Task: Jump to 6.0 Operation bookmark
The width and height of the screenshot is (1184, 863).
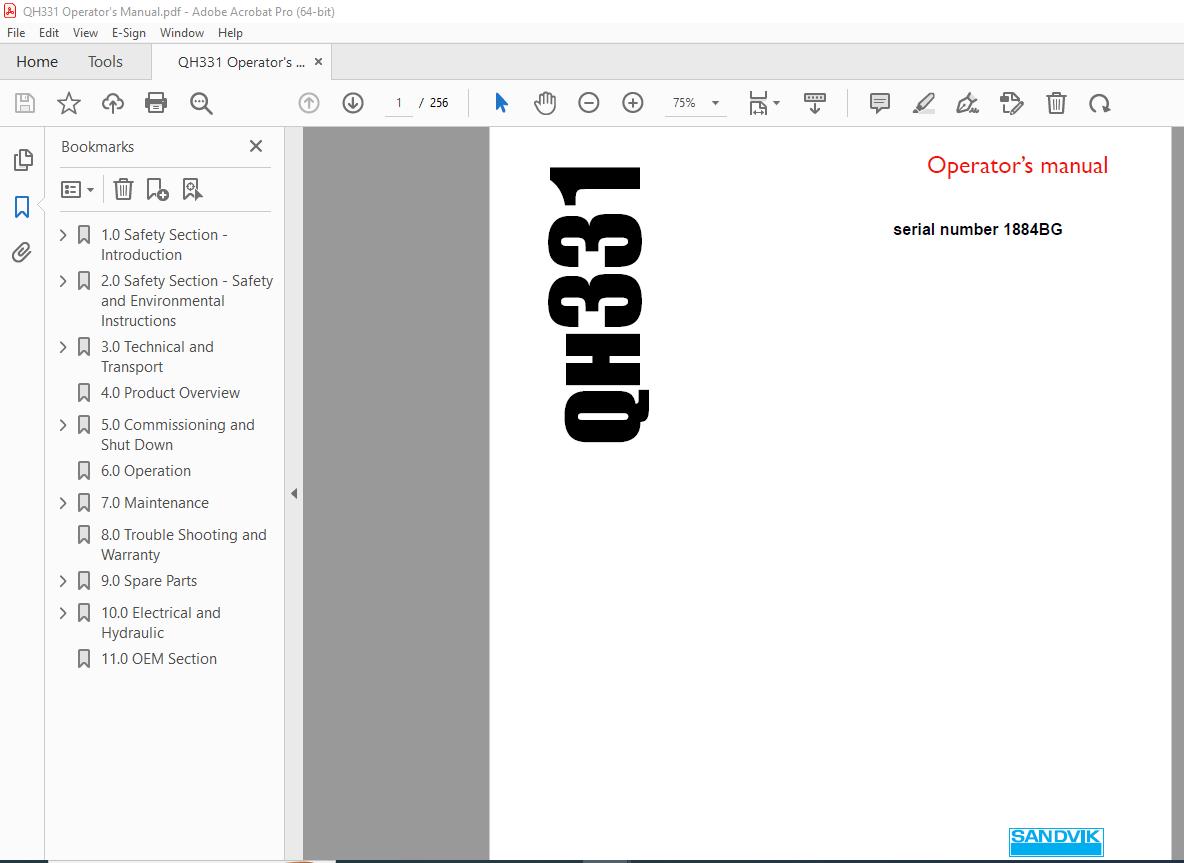Action: coord(146,471)
